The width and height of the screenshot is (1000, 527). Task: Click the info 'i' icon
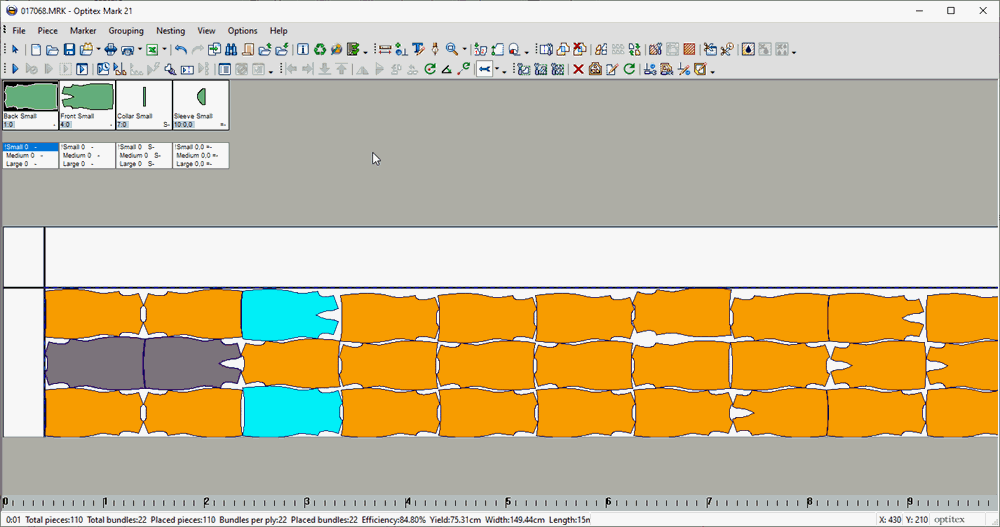point(303,49)
